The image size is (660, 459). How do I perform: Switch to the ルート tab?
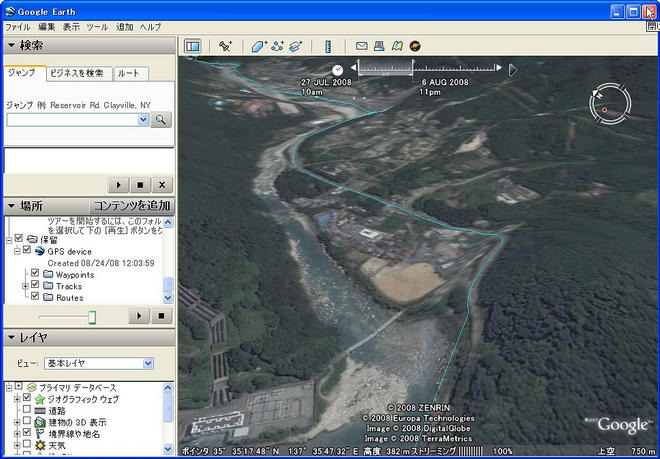(x=130, y=73)
